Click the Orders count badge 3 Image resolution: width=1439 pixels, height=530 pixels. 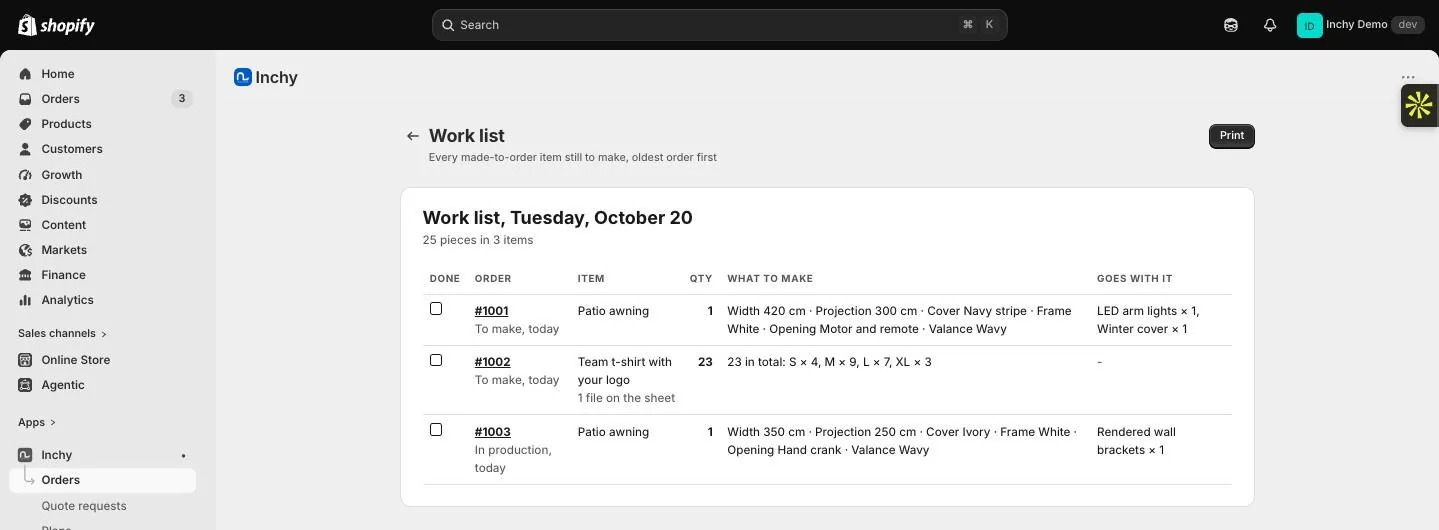[181, 99]
